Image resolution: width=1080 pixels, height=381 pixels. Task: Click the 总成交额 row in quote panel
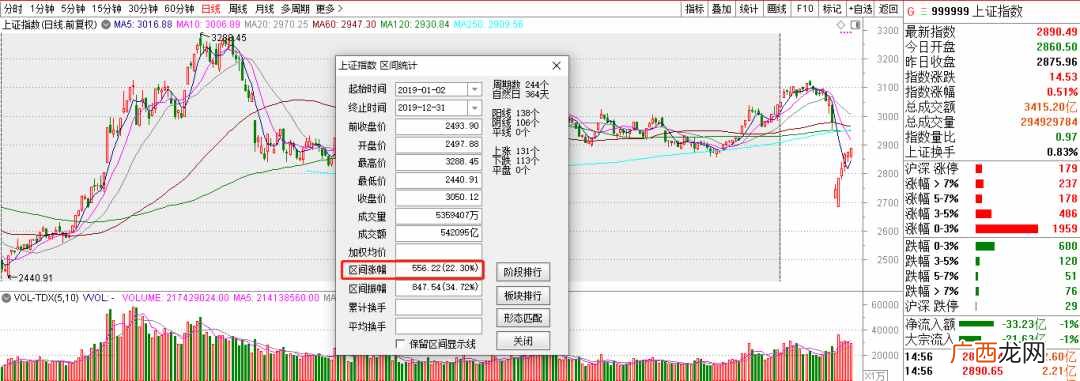pyautogui.click(x=991, y=107)
